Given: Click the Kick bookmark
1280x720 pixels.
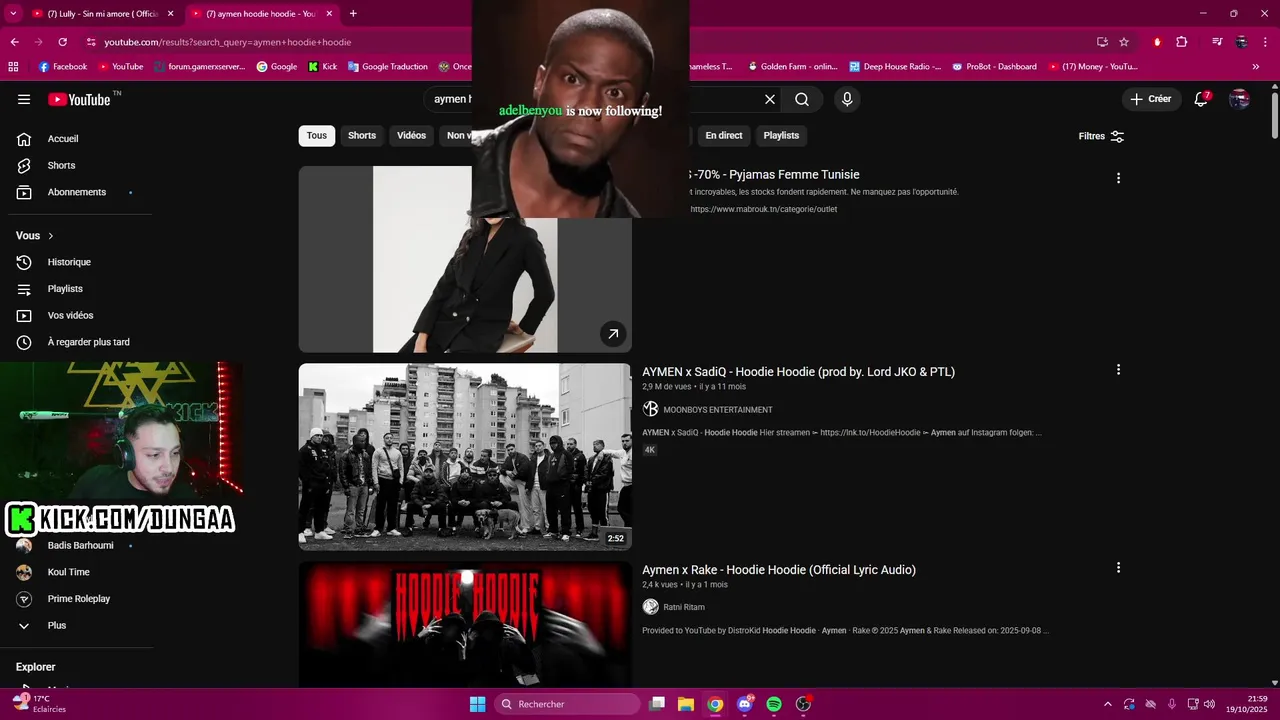Looking at the screenshot, I should coord(322,67).
